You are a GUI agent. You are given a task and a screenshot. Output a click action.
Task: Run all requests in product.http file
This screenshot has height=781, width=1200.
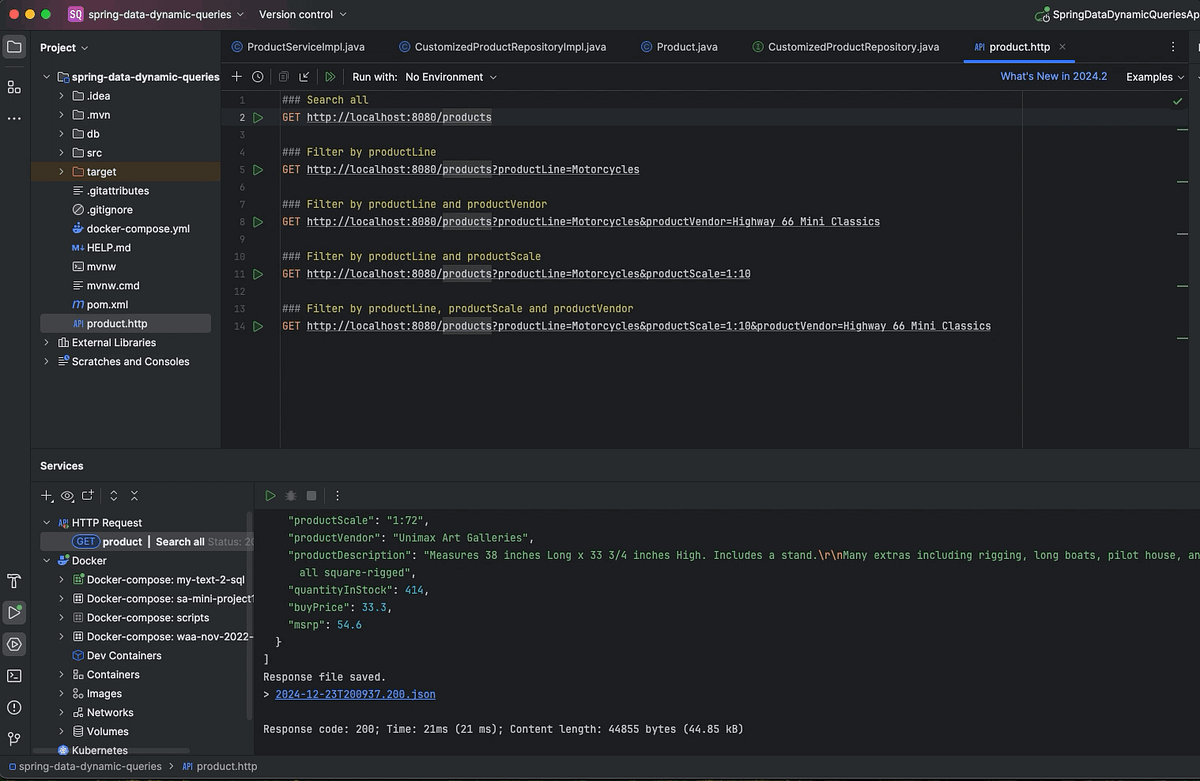330,76
